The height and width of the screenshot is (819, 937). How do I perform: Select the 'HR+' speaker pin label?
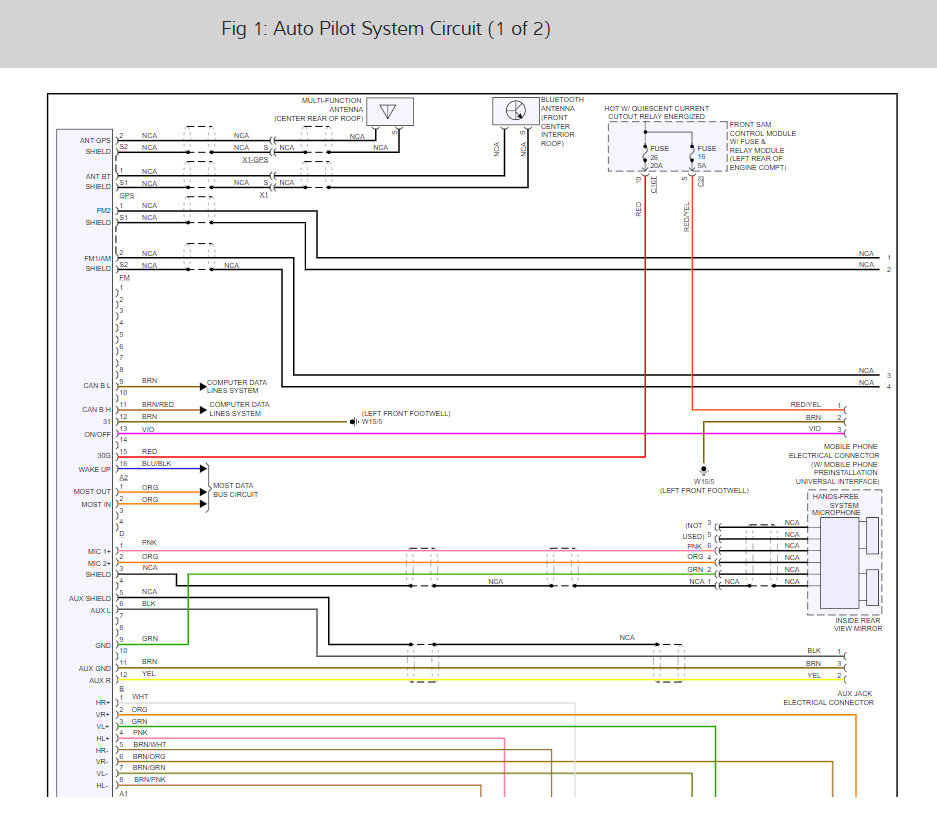coord(103,703)
